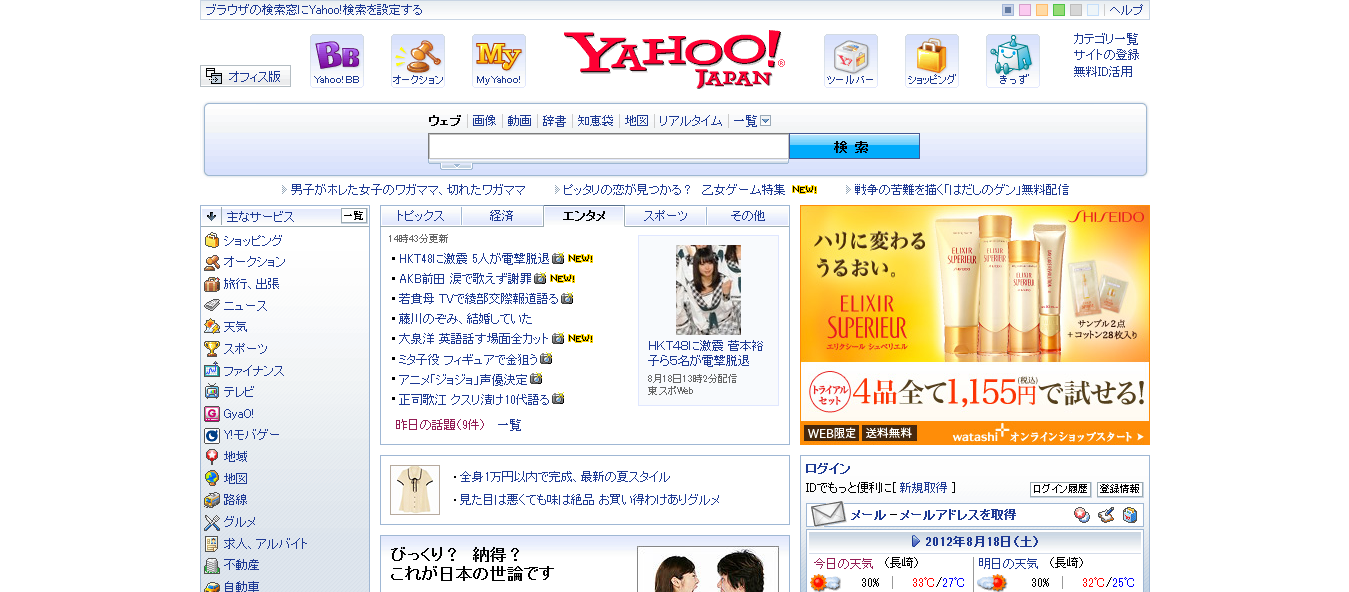Open the Shiseido Elixir Superieur ad banner
This screenshot has height=592, width=1349.
point(975,325)
